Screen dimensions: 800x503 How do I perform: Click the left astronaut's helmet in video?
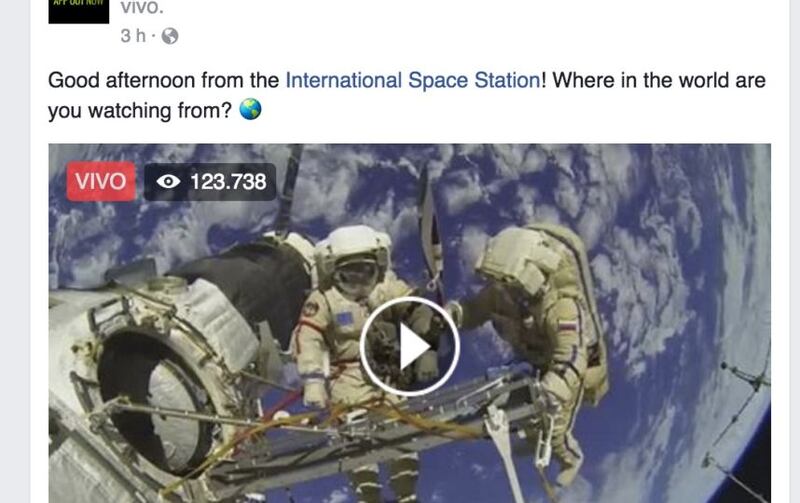pyautogui.click(x=353, y=260)
